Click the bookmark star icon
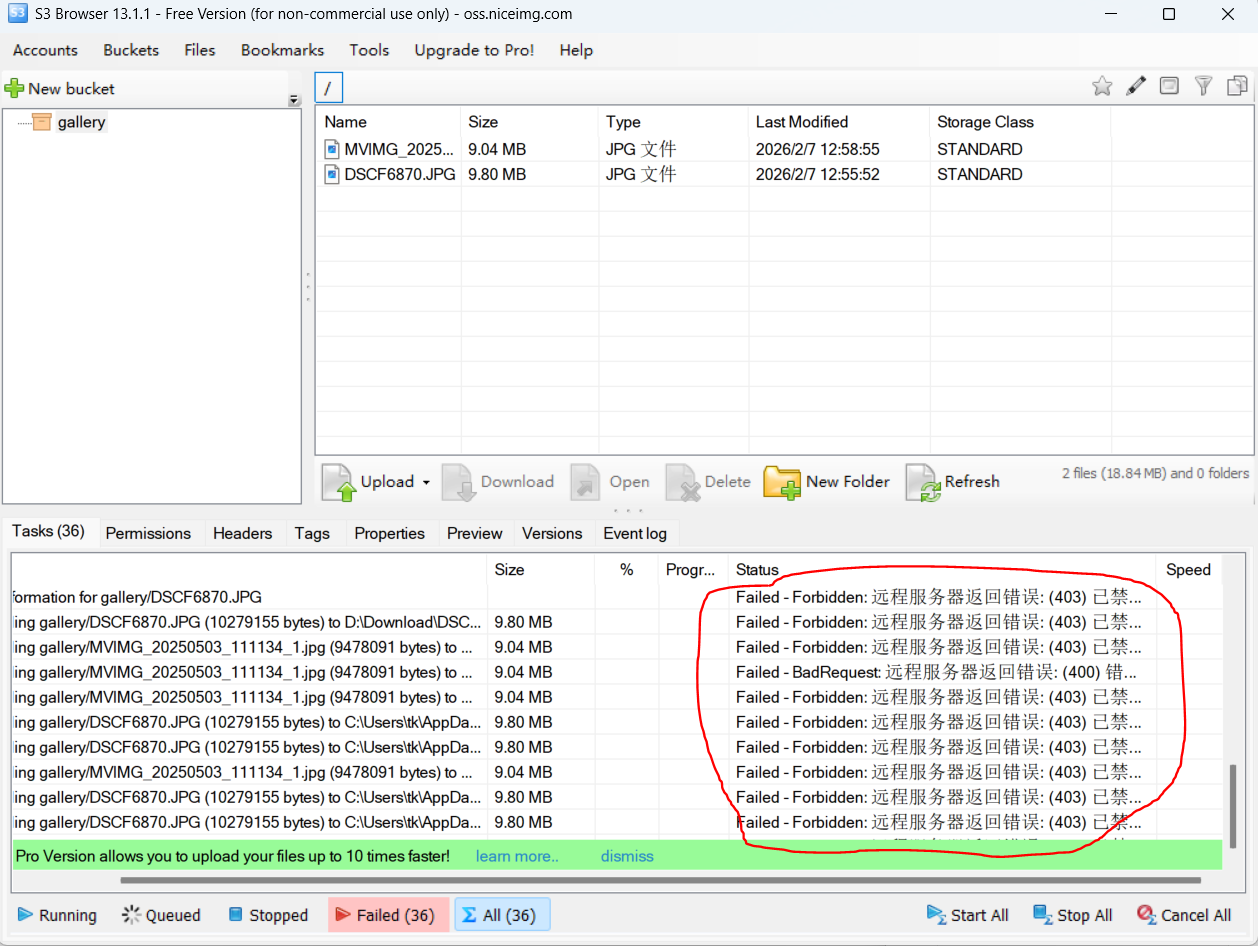Viewport: 1258px width, 946px height. (x=1102, y=87)
